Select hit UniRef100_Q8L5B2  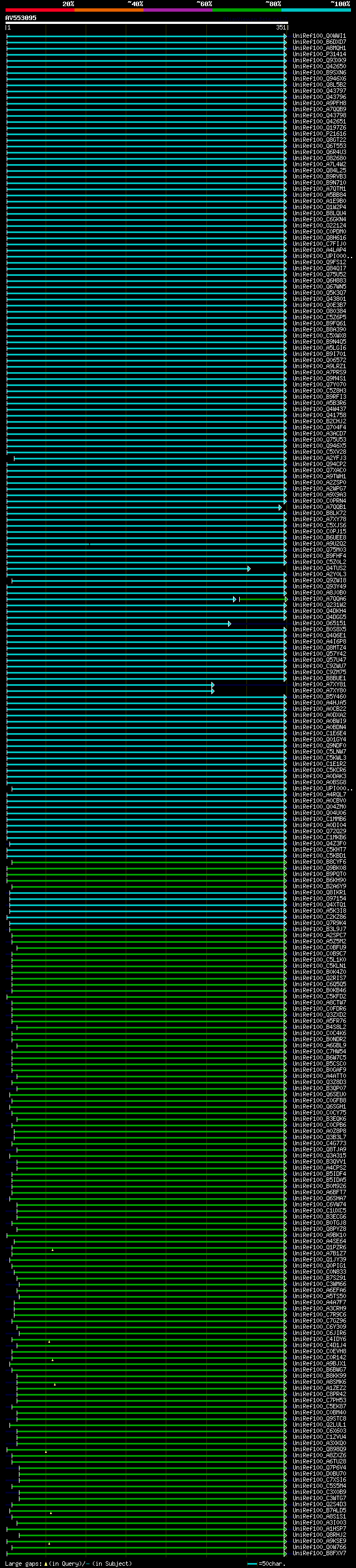(319, 85)
